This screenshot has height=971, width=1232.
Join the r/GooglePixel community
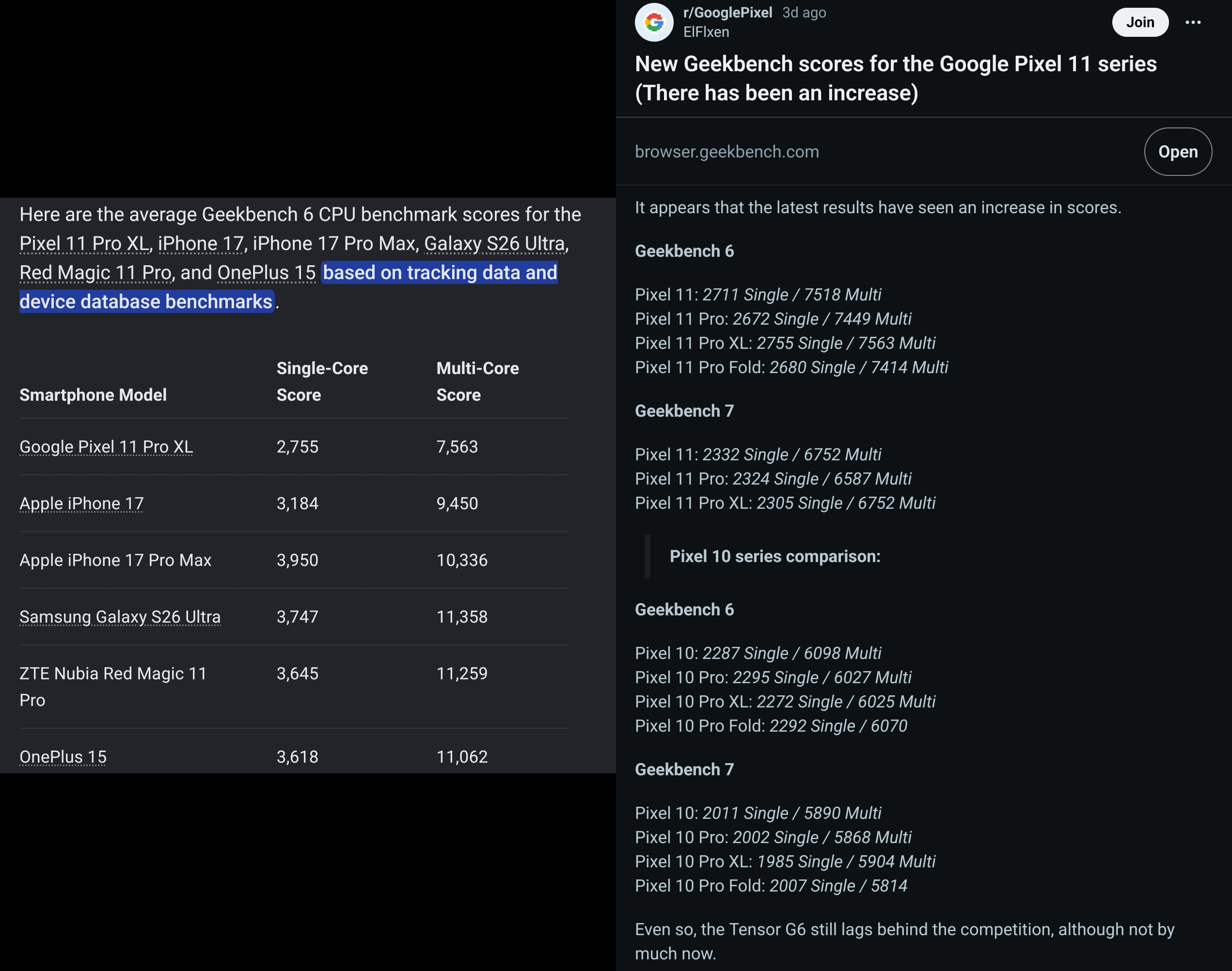pyautogui.click(x=1140, y=22)
